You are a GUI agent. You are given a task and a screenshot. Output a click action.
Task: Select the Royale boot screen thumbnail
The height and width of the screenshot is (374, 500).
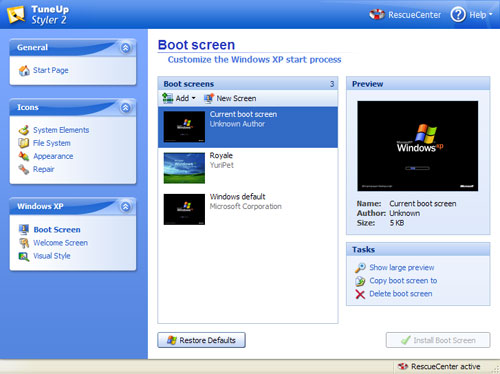(x=184, y=168)
